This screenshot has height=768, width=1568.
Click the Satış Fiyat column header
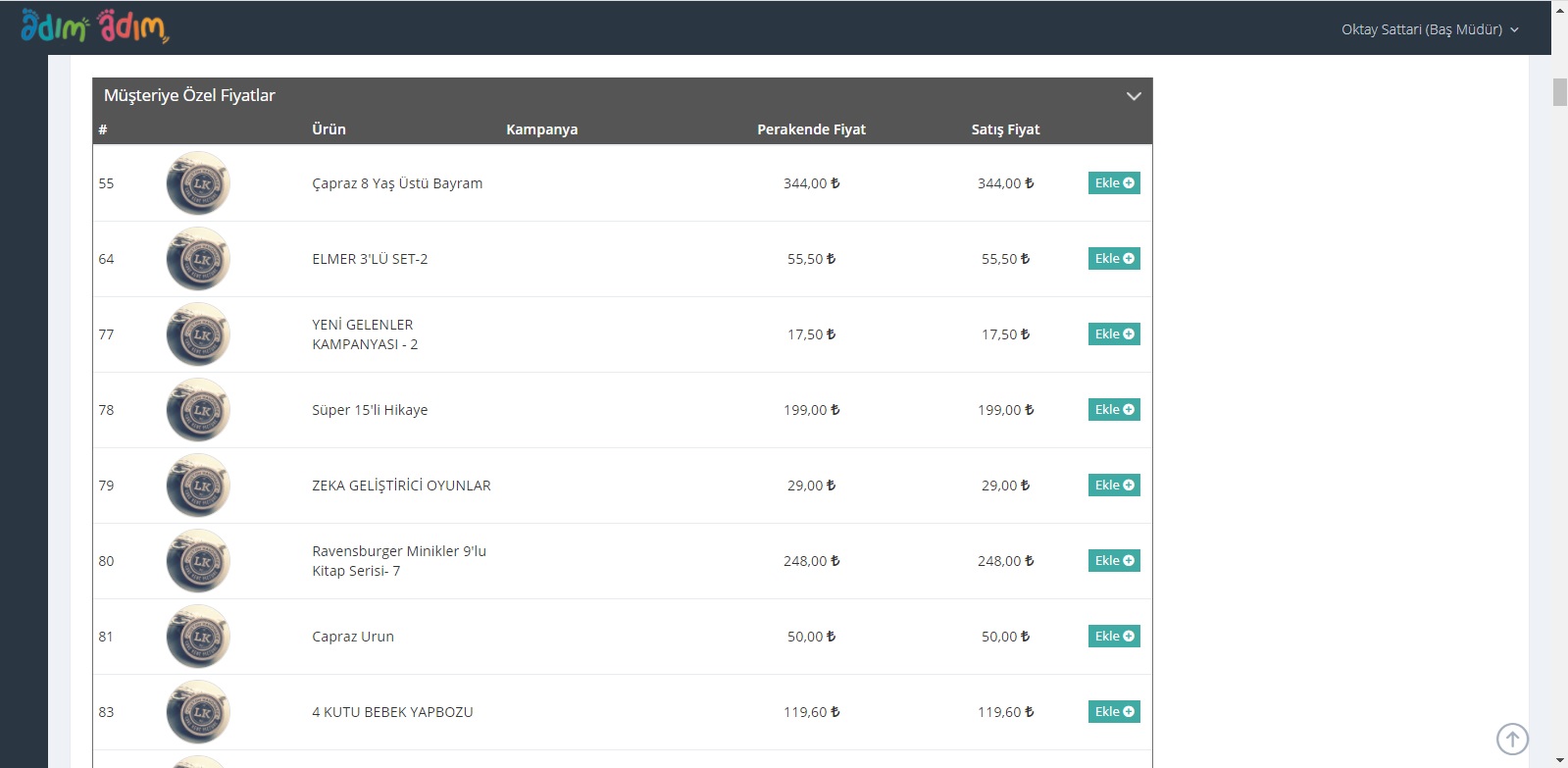click(x=1005, y=129)
